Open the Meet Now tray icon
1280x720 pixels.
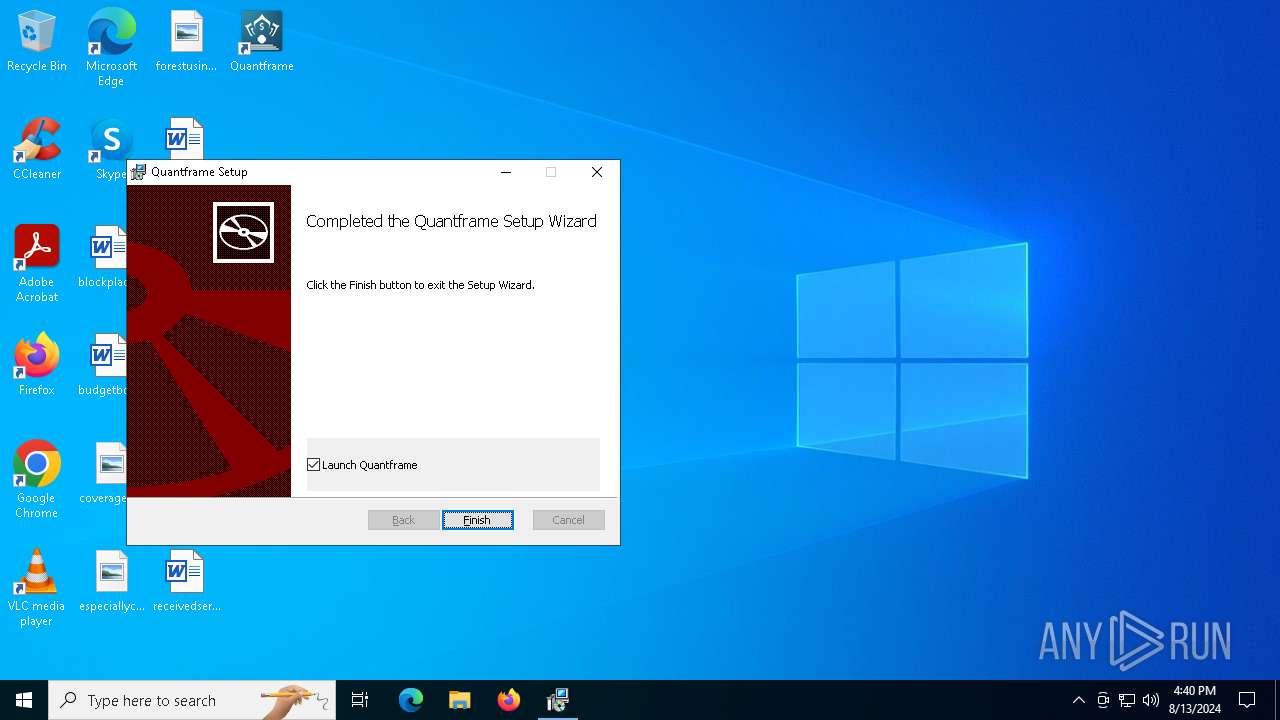pos(1103,700)
